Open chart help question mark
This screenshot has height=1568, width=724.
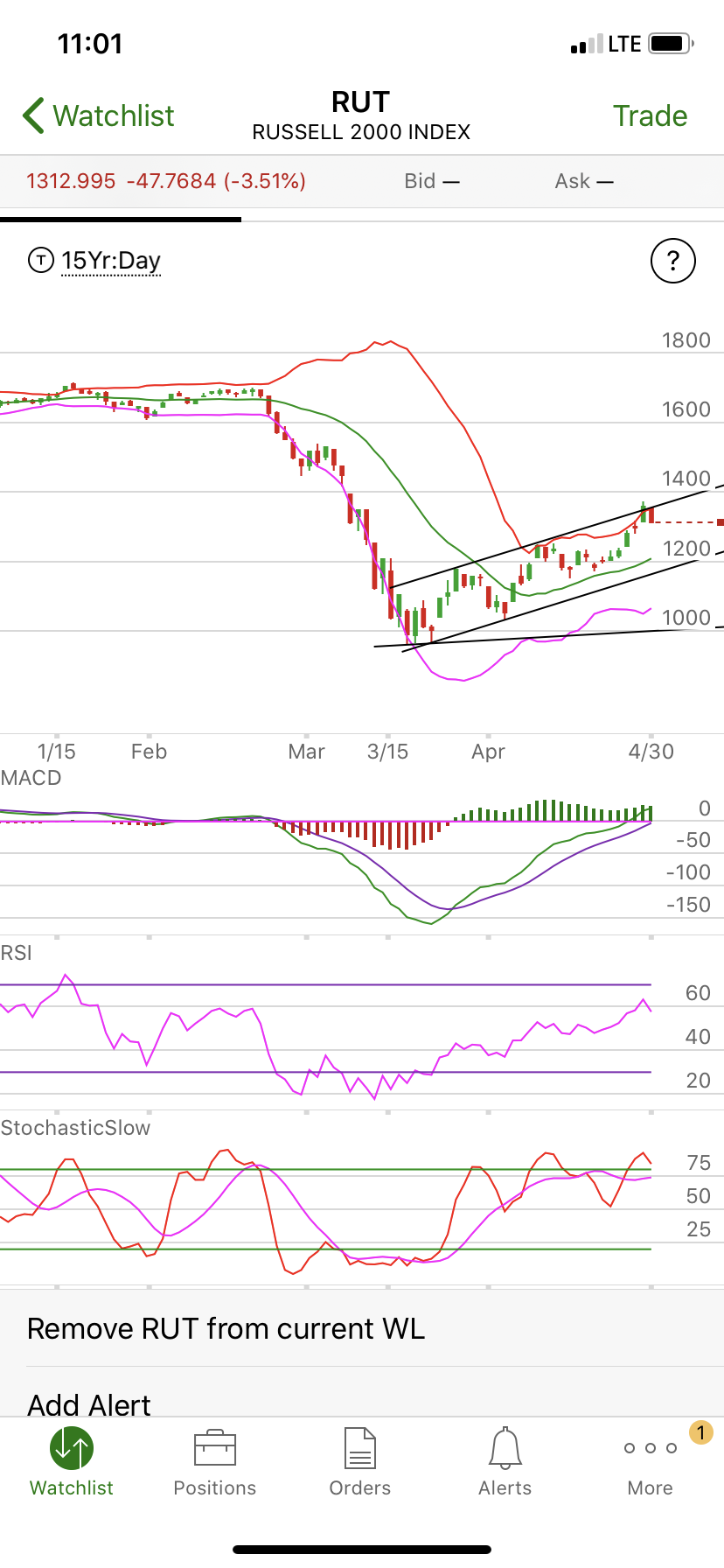tap(672, 261)
